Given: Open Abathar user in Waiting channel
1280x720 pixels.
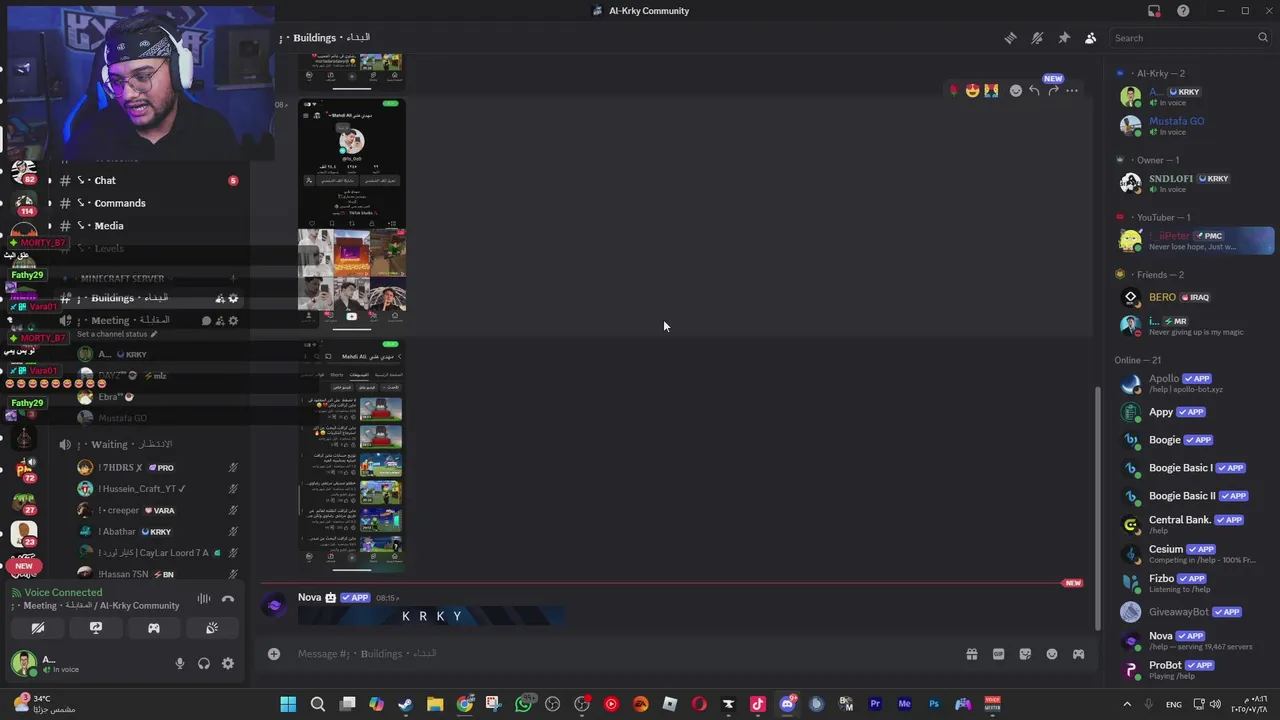Looking at the screenshot, I should coord(158,532).
